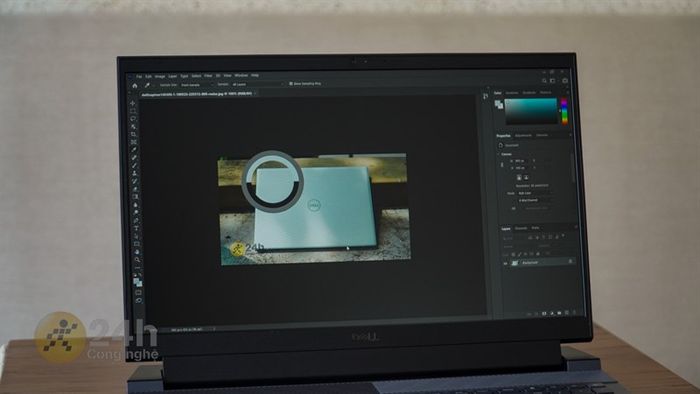Open the Edit Toolbar three-dots button

137,268
